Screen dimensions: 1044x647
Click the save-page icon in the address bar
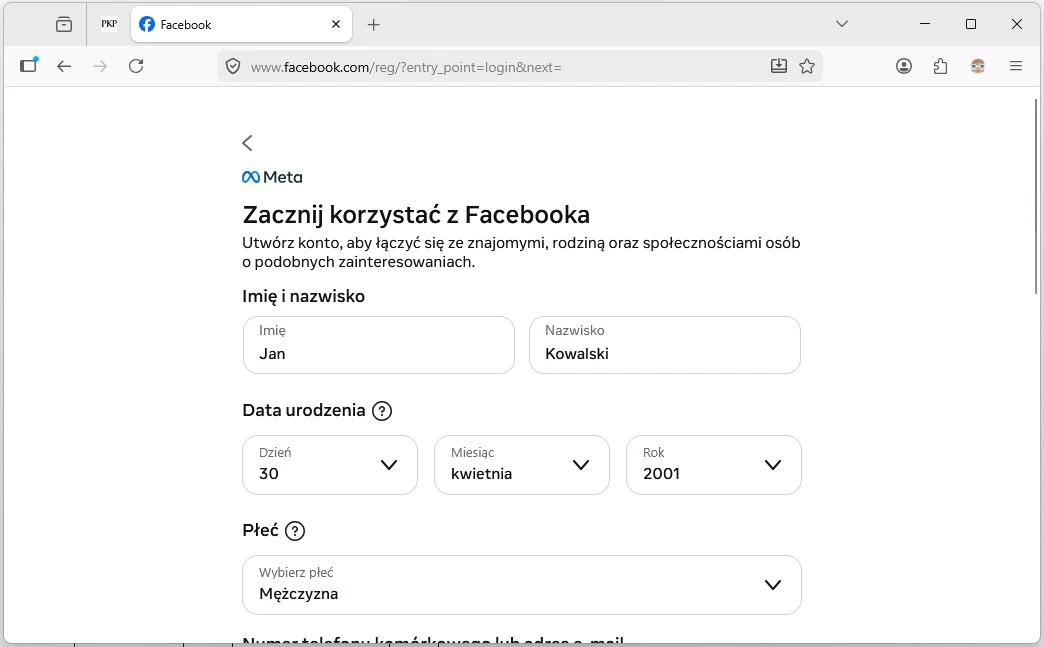point(779,66)
